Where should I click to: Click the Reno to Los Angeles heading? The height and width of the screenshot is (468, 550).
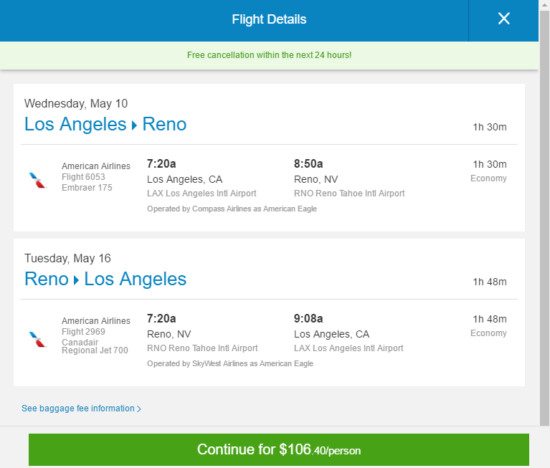coord(105,279)
